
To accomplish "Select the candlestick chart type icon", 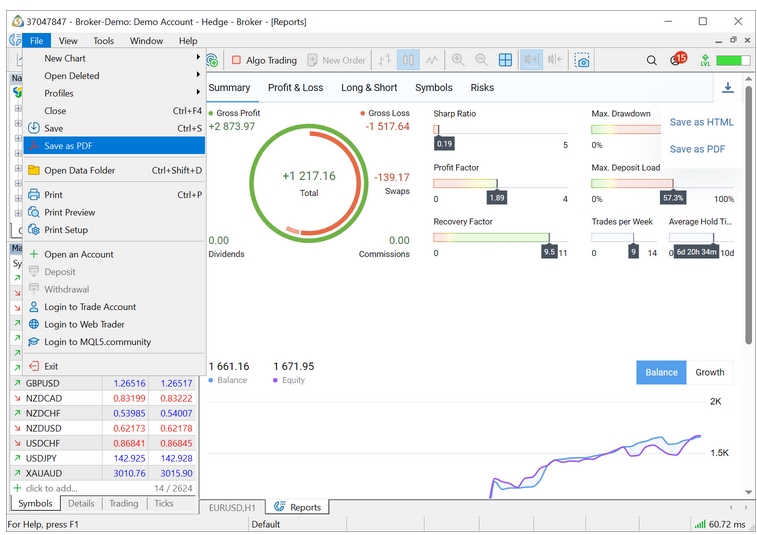I will point(408,61).
